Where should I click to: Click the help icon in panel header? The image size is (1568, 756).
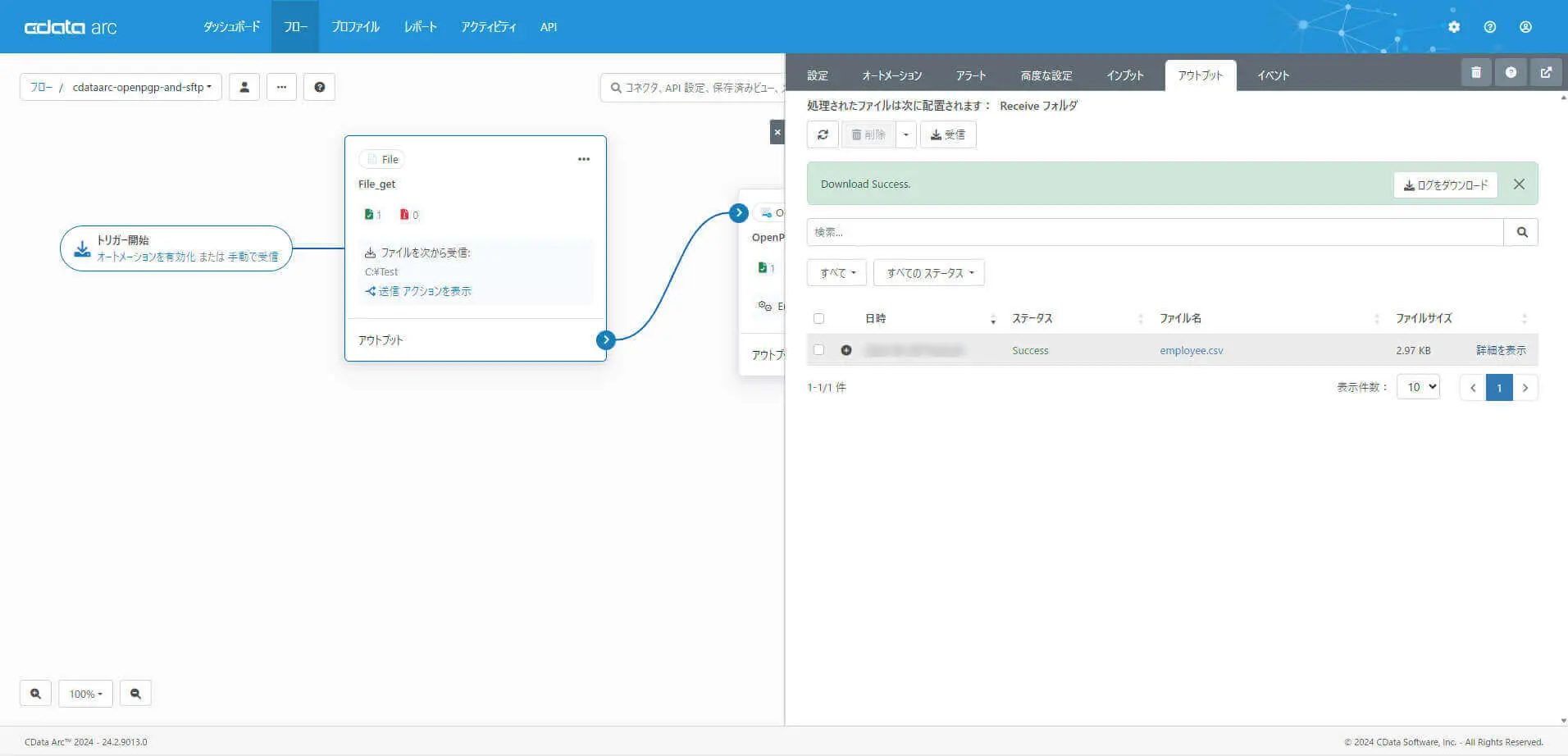point(1511,72)
